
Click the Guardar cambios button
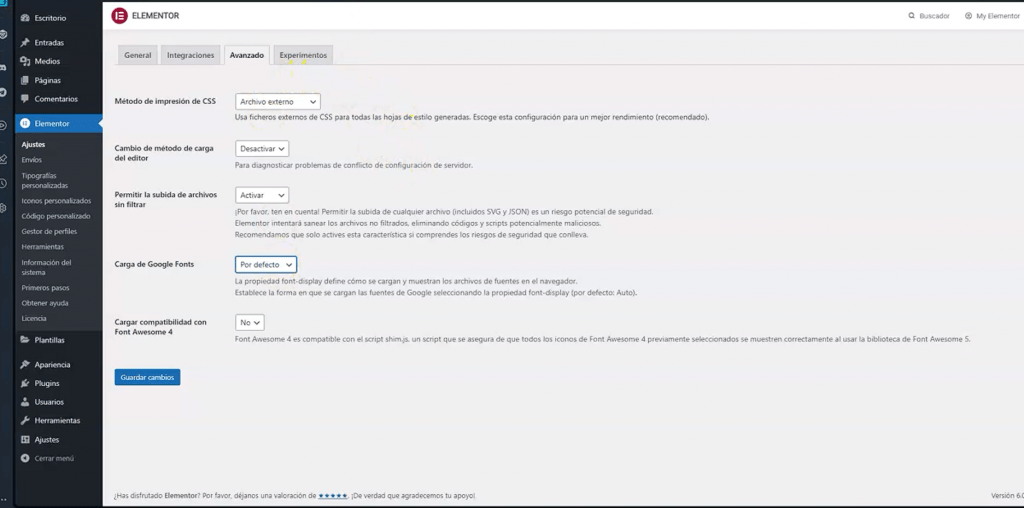coord(148,377)
